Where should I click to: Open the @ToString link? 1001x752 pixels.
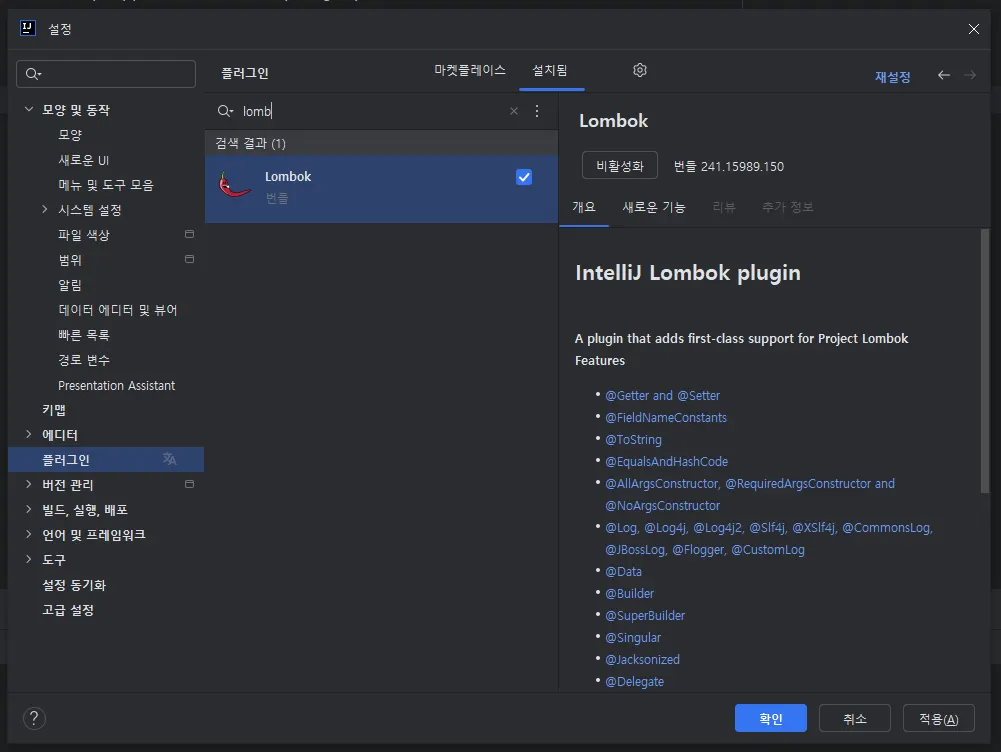(633, 439)
